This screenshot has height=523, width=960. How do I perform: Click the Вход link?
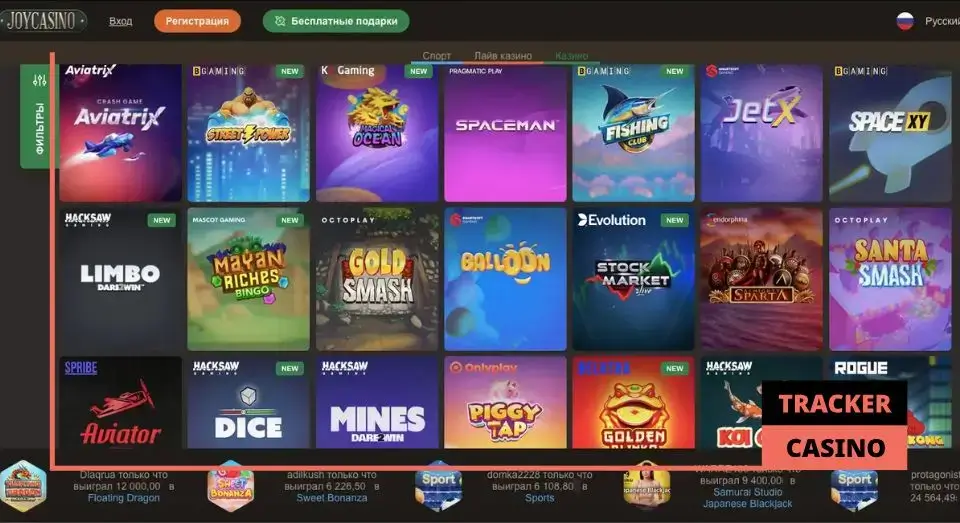121,21
